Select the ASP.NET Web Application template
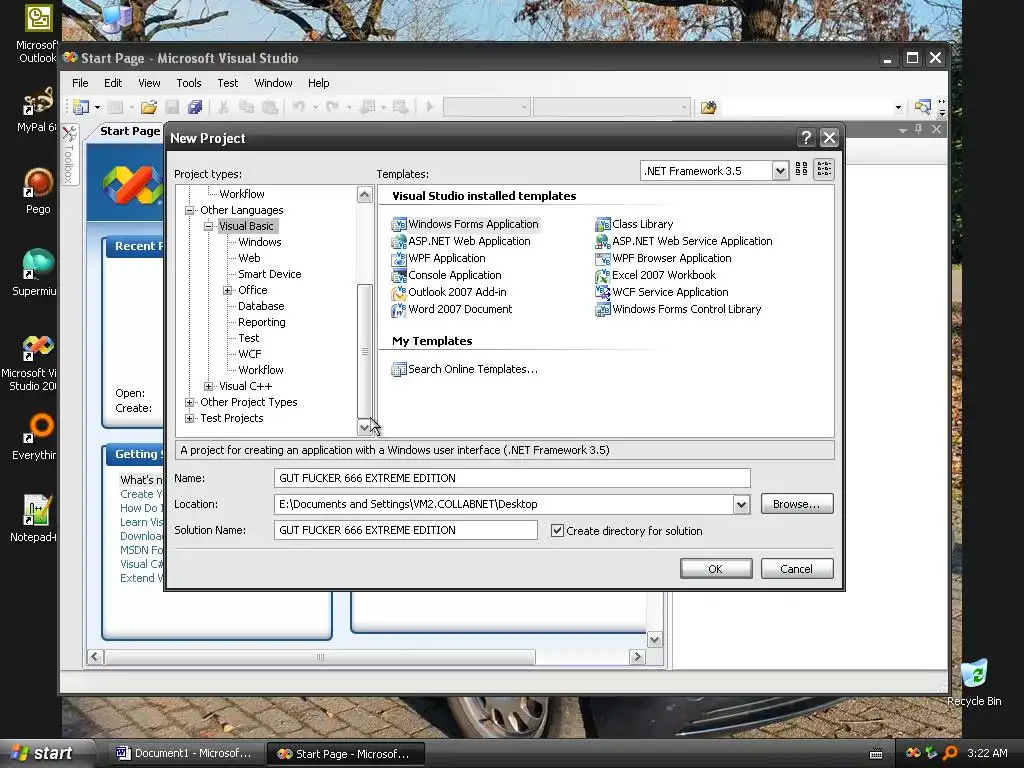This screenshot has width=1024, height=768. click(461, 241)
